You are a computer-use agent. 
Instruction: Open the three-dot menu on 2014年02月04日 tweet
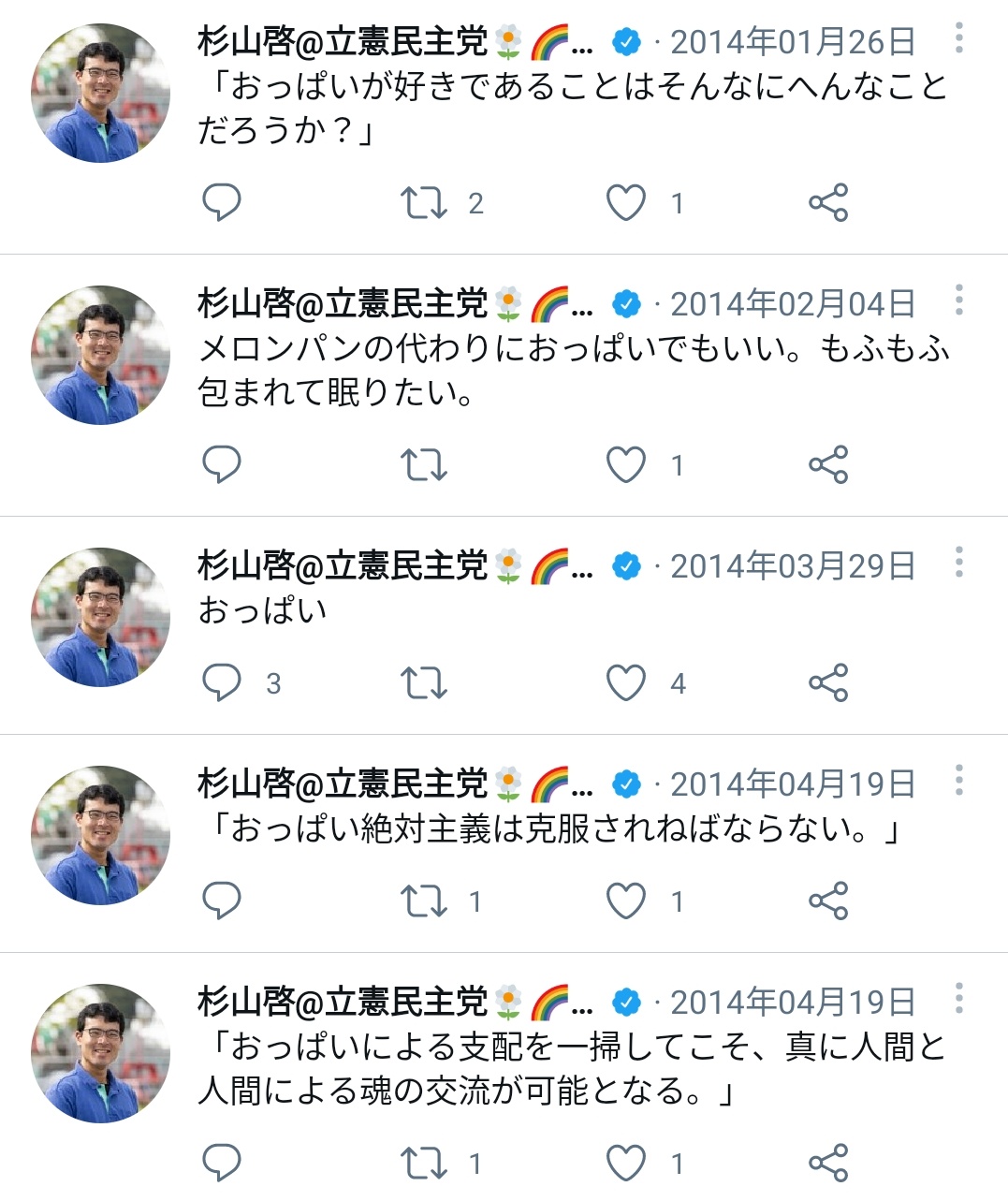(x=958, y=300)
